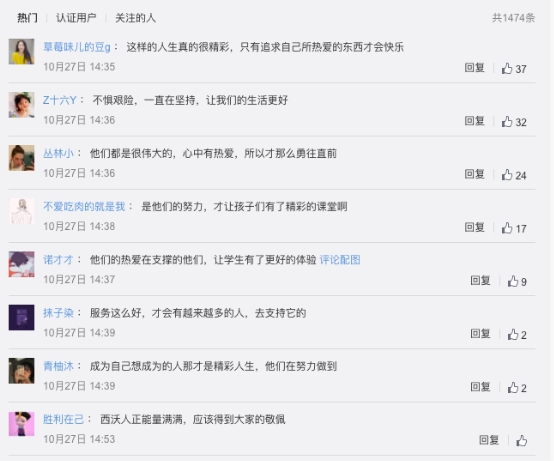Like the comment by 诺才才

[x=517, y=281]
